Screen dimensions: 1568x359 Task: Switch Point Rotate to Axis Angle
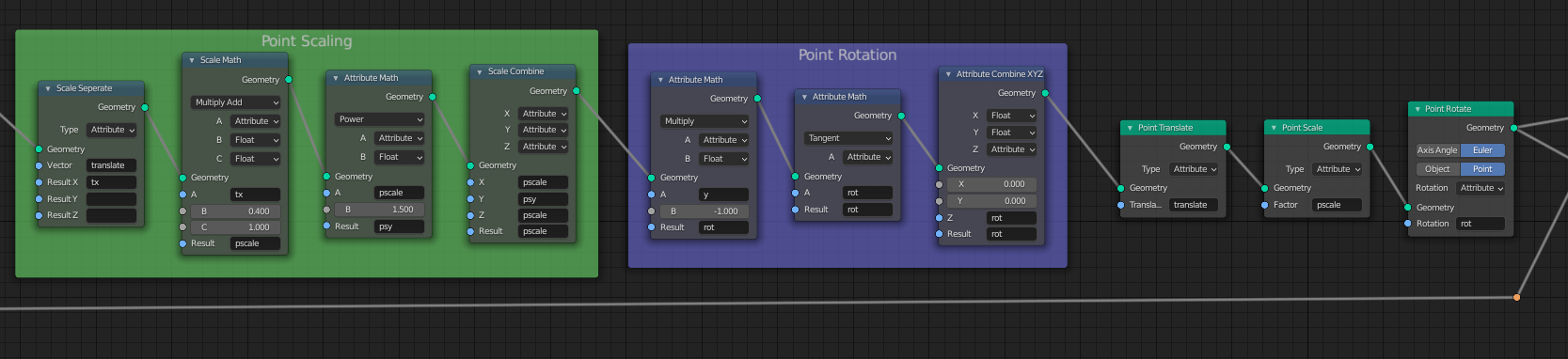pos(1437,150)
